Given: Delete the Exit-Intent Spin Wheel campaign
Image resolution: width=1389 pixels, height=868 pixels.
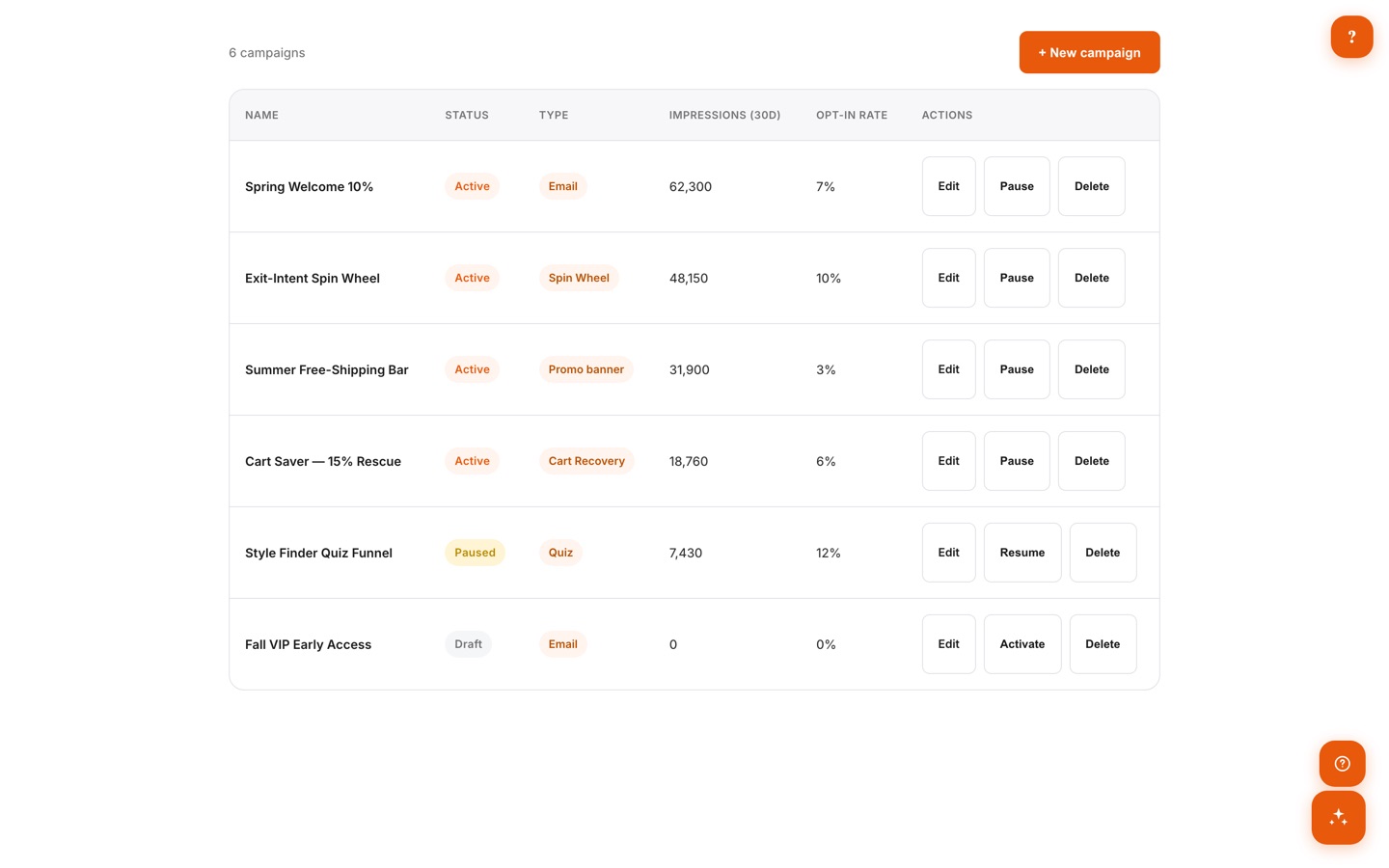Looking at the screenshot, I should coord(1091,278).
